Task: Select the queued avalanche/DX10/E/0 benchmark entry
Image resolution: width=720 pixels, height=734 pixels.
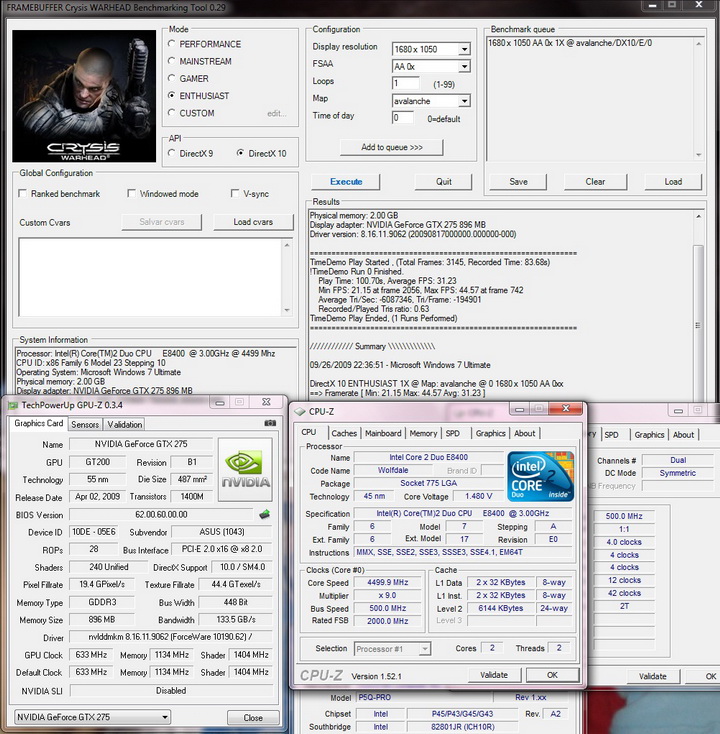Action: coord(570,43)
